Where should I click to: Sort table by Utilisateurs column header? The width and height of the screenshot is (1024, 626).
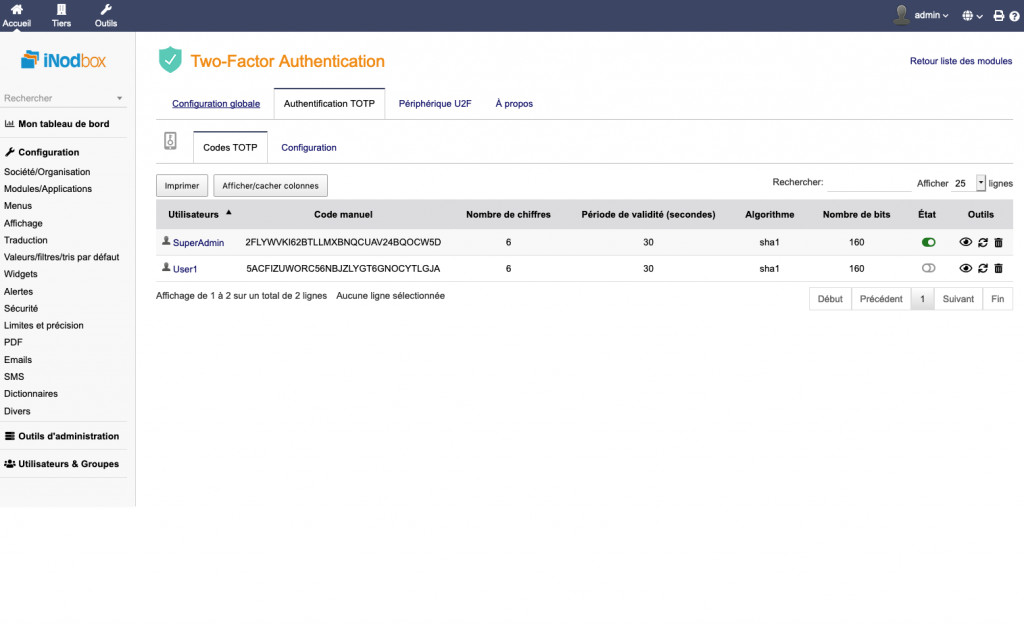(x=193, y=214)
